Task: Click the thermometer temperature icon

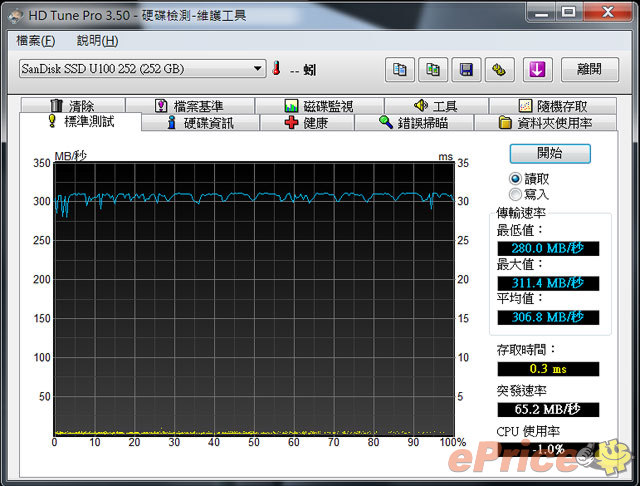Action: (276, 69)
